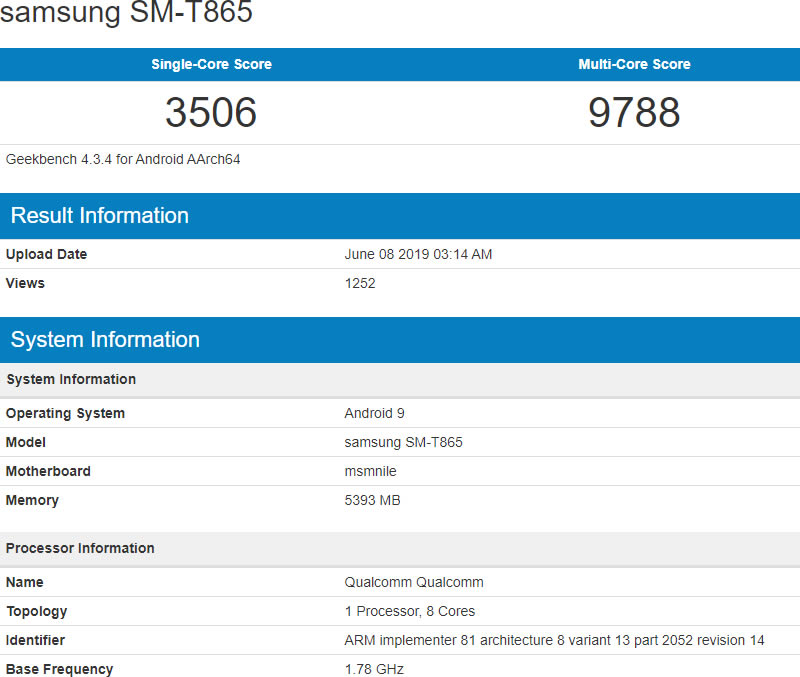Click the 1.78 GHz base frequency value
800x677 pixels.
coord(374,669)
